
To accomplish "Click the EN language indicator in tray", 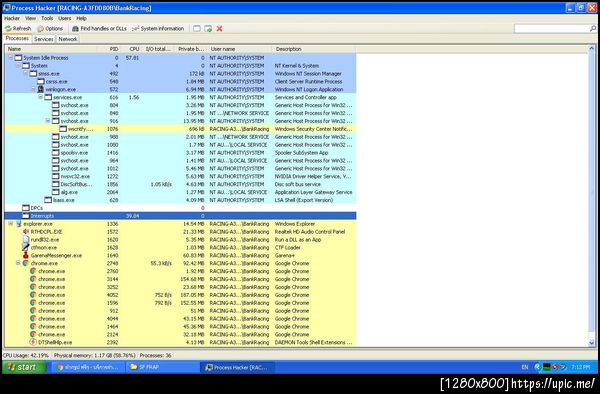I will (x=525, y=367).
